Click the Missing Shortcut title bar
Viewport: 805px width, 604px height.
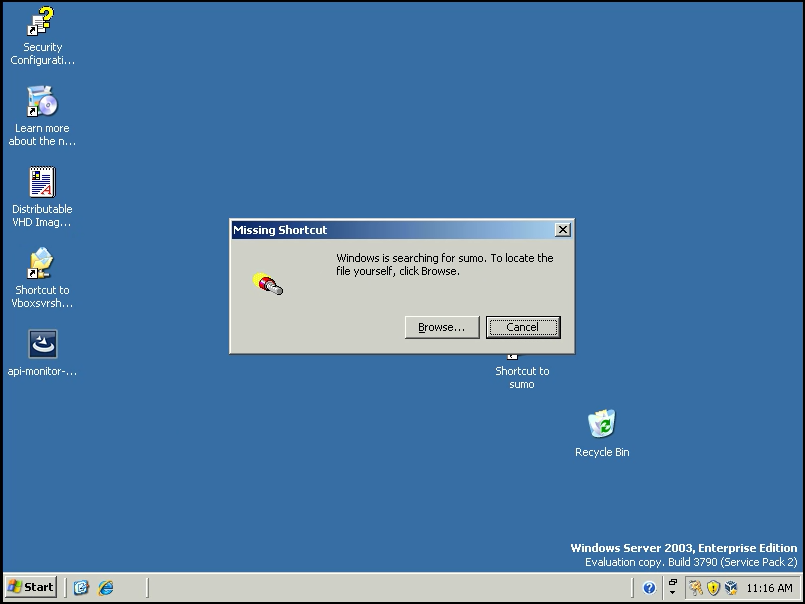pyautogui.click(x=390, y=230)
